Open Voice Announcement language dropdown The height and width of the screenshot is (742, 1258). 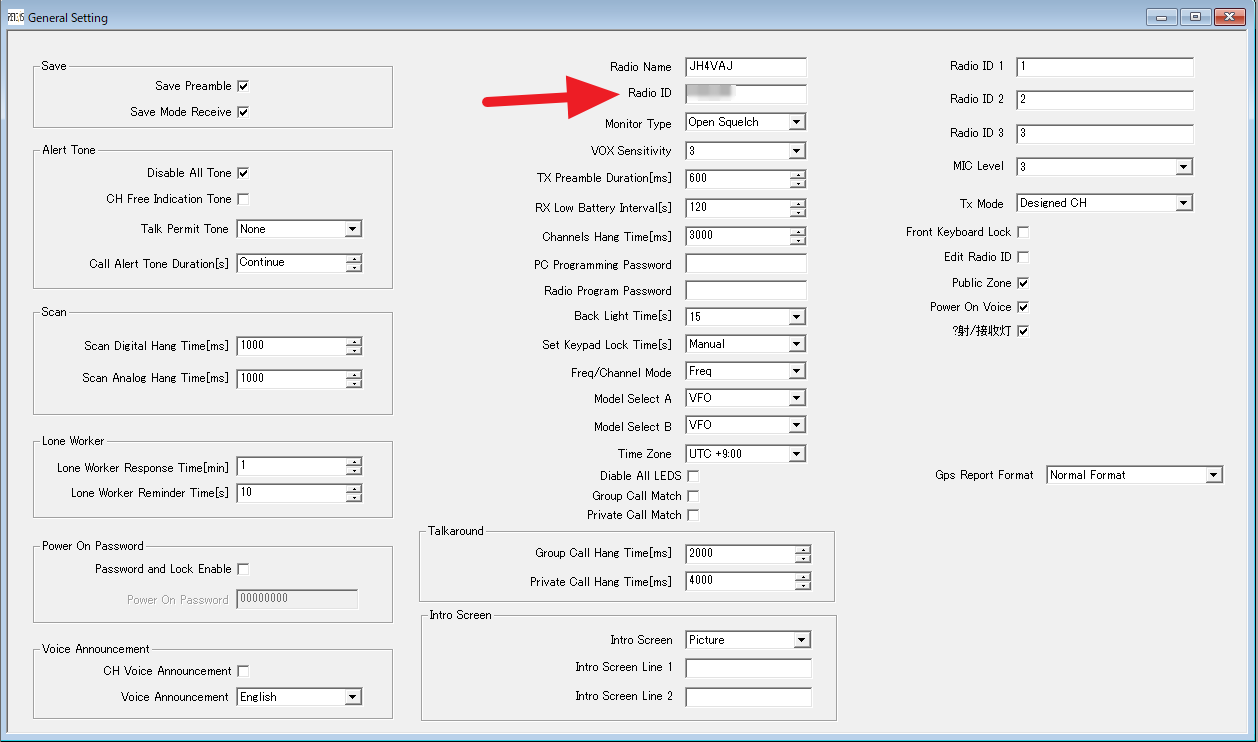(352, 697)
